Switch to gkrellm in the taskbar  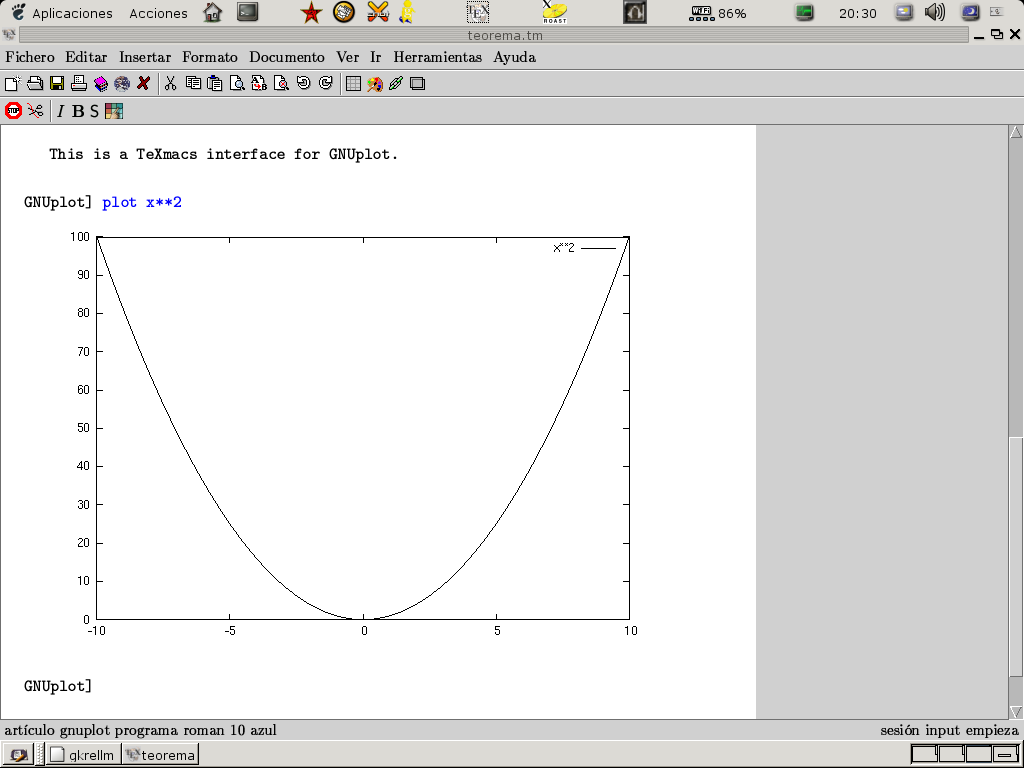(84, 755)
